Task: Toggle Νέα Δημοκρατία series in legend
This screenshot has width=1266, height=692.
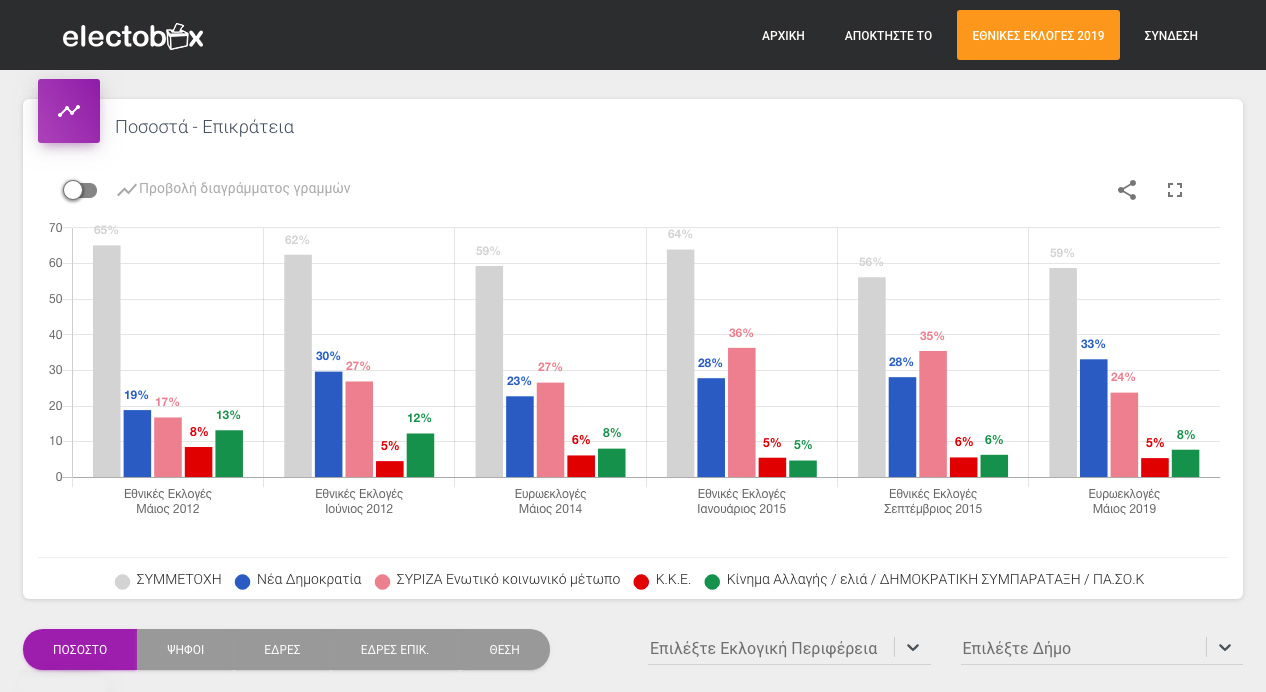Action: 298,580
